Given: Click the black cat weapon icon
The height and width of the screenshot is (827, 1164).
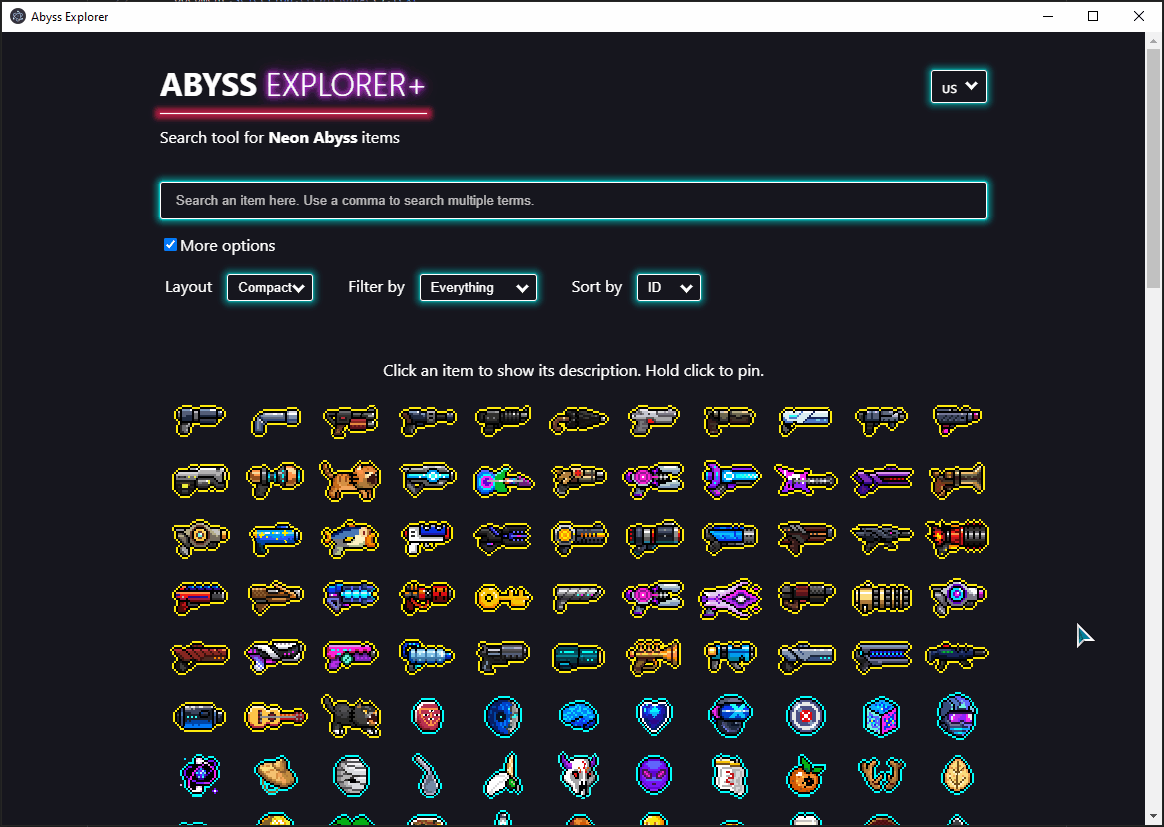Looking at the screenshot, I should [351, 716].
